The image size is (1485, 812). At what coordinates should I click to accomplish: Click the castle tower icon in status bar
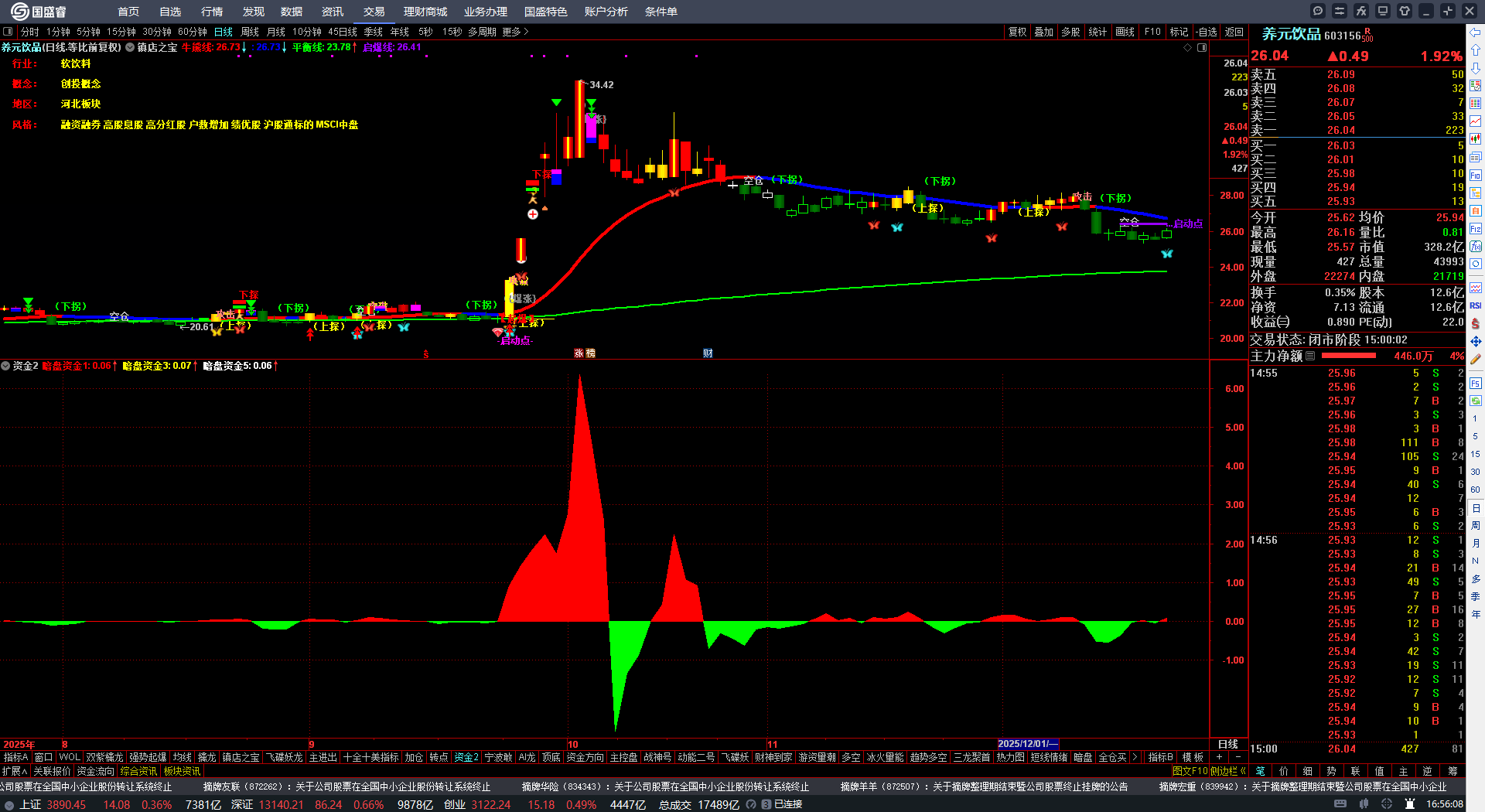(1410, 804)
